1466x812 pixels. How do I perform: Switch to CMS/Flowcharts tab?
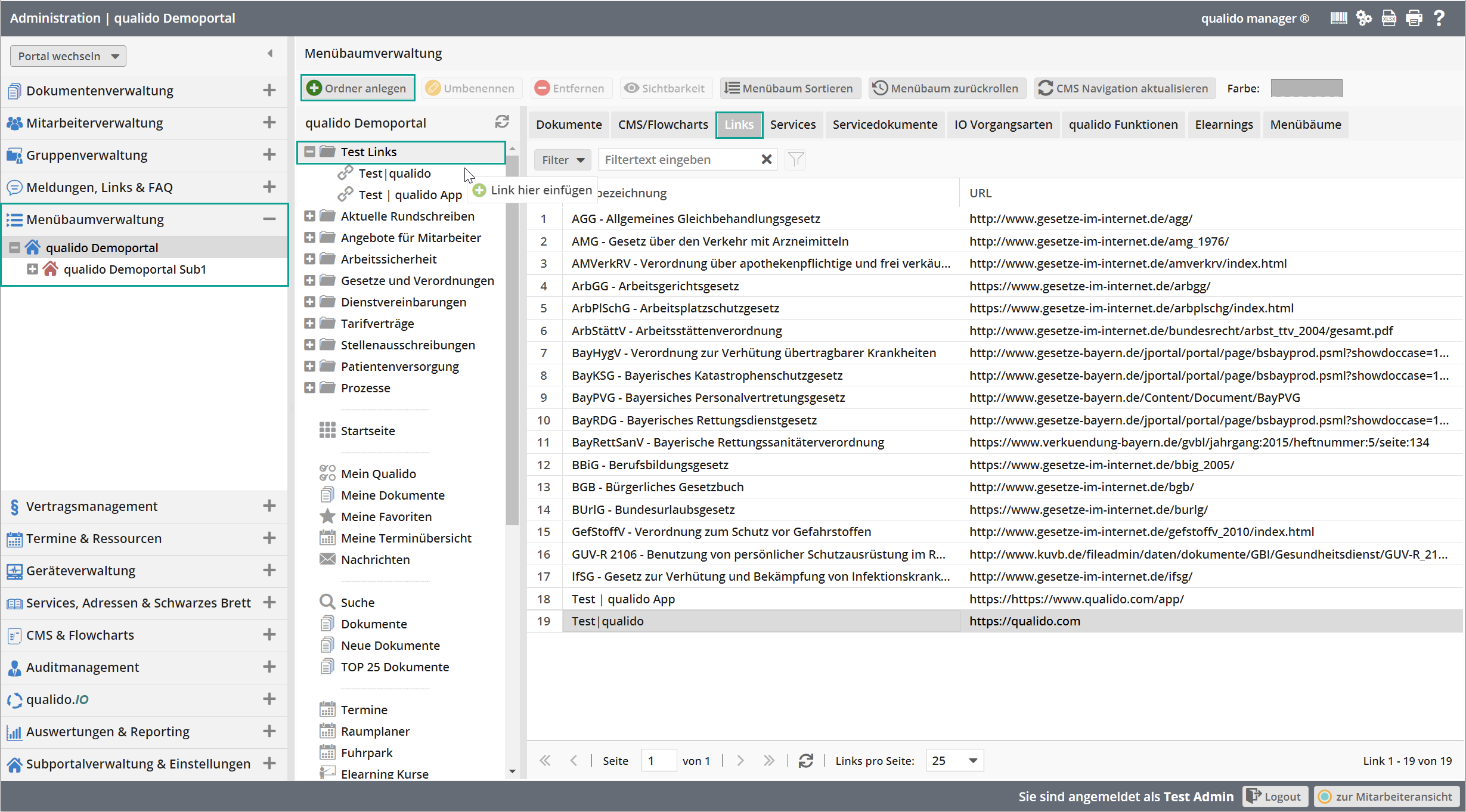(663, 125)
